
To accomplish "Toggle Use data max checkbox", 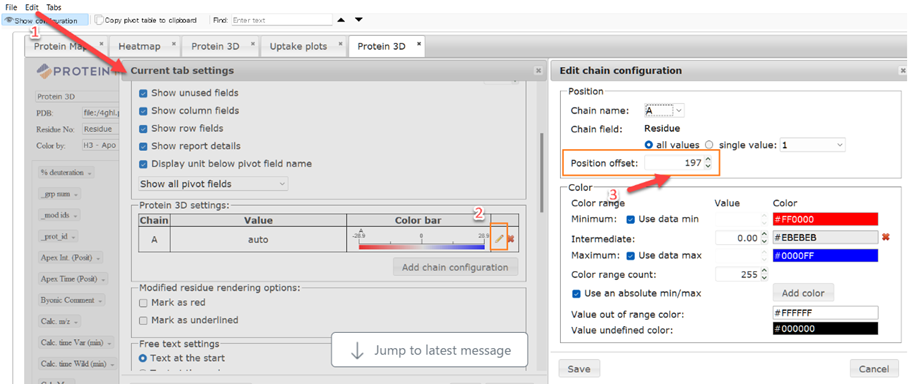I will [630, 255].
